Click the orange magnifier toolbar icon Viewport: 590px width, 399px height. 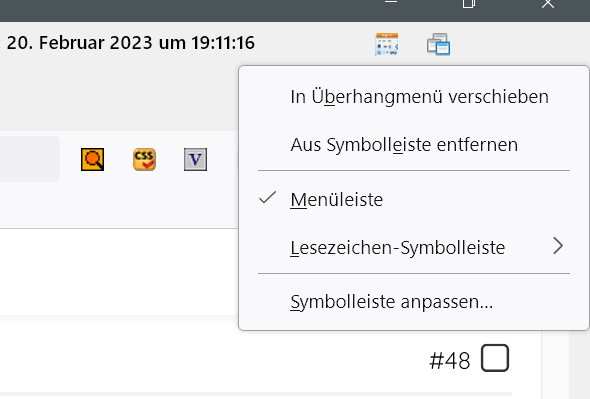point(93,159)
